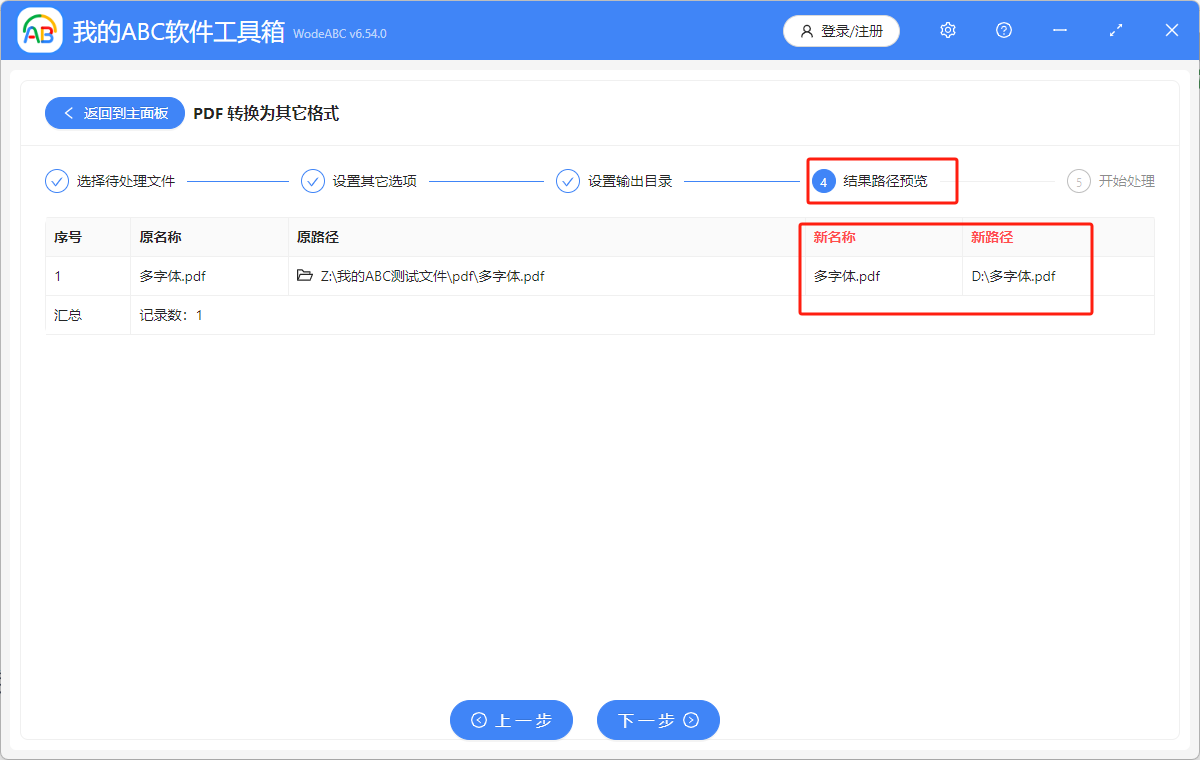1200x760 pixels.
Task: Open settings via the gear icon
Action: tap(947, 30)
